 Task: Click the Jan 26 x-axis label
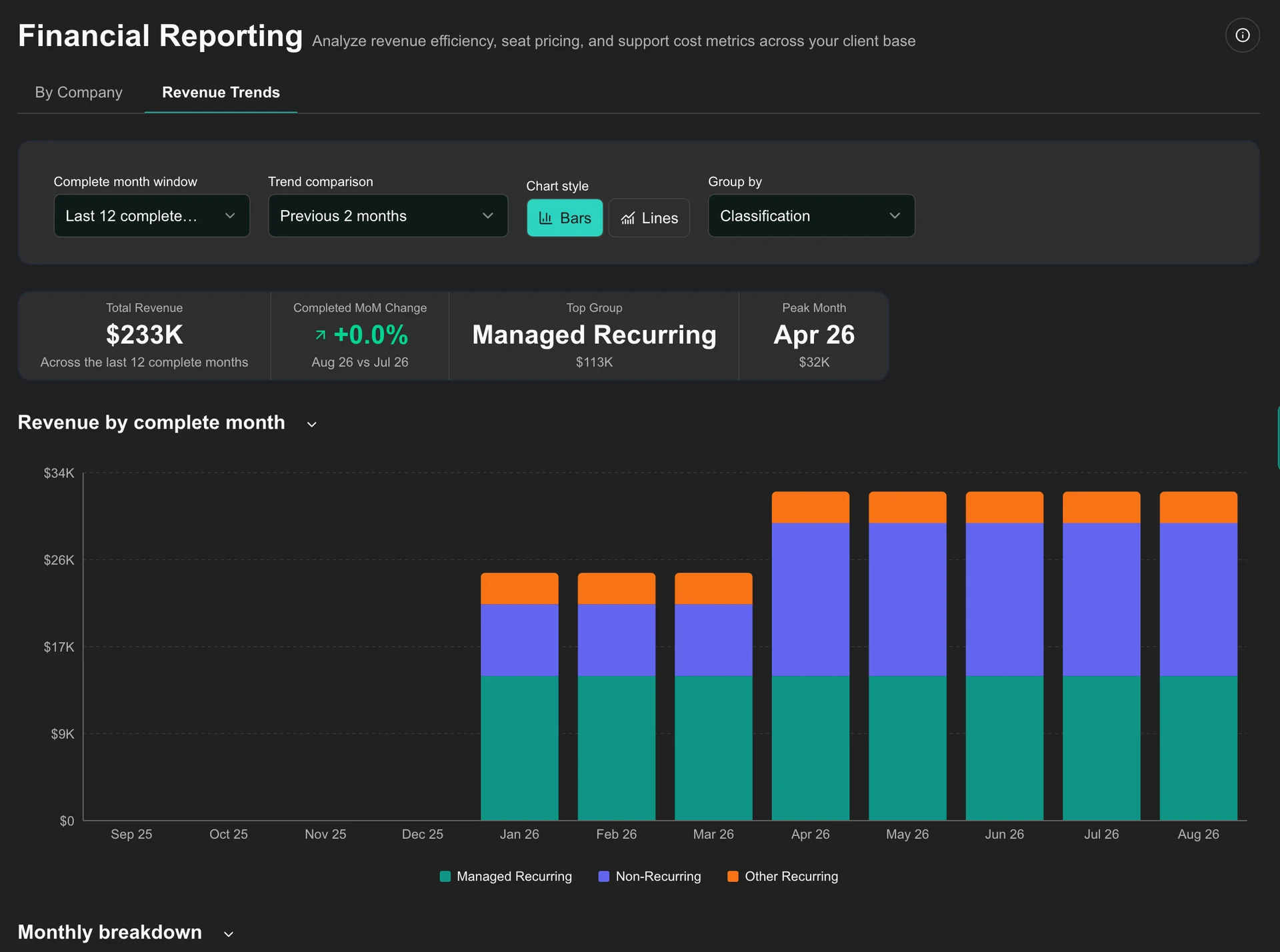coord(519,834)
